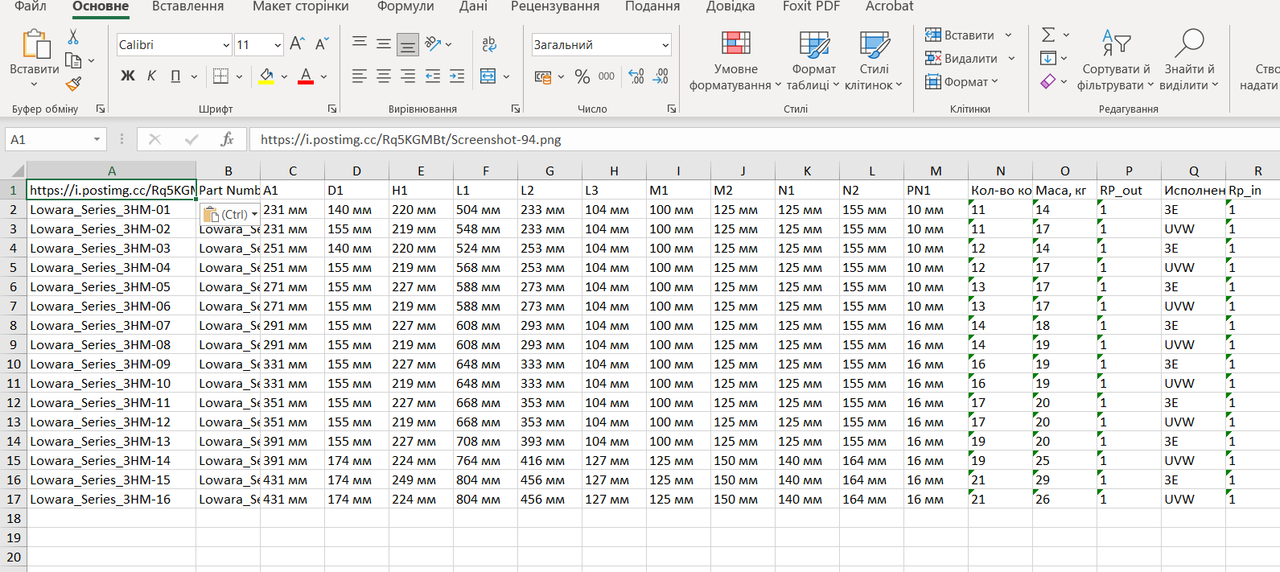Click the Insert Function fx icon
The width and height of the screenshot is (1280, 572).
pyautogui.click(x=227, y=140)
